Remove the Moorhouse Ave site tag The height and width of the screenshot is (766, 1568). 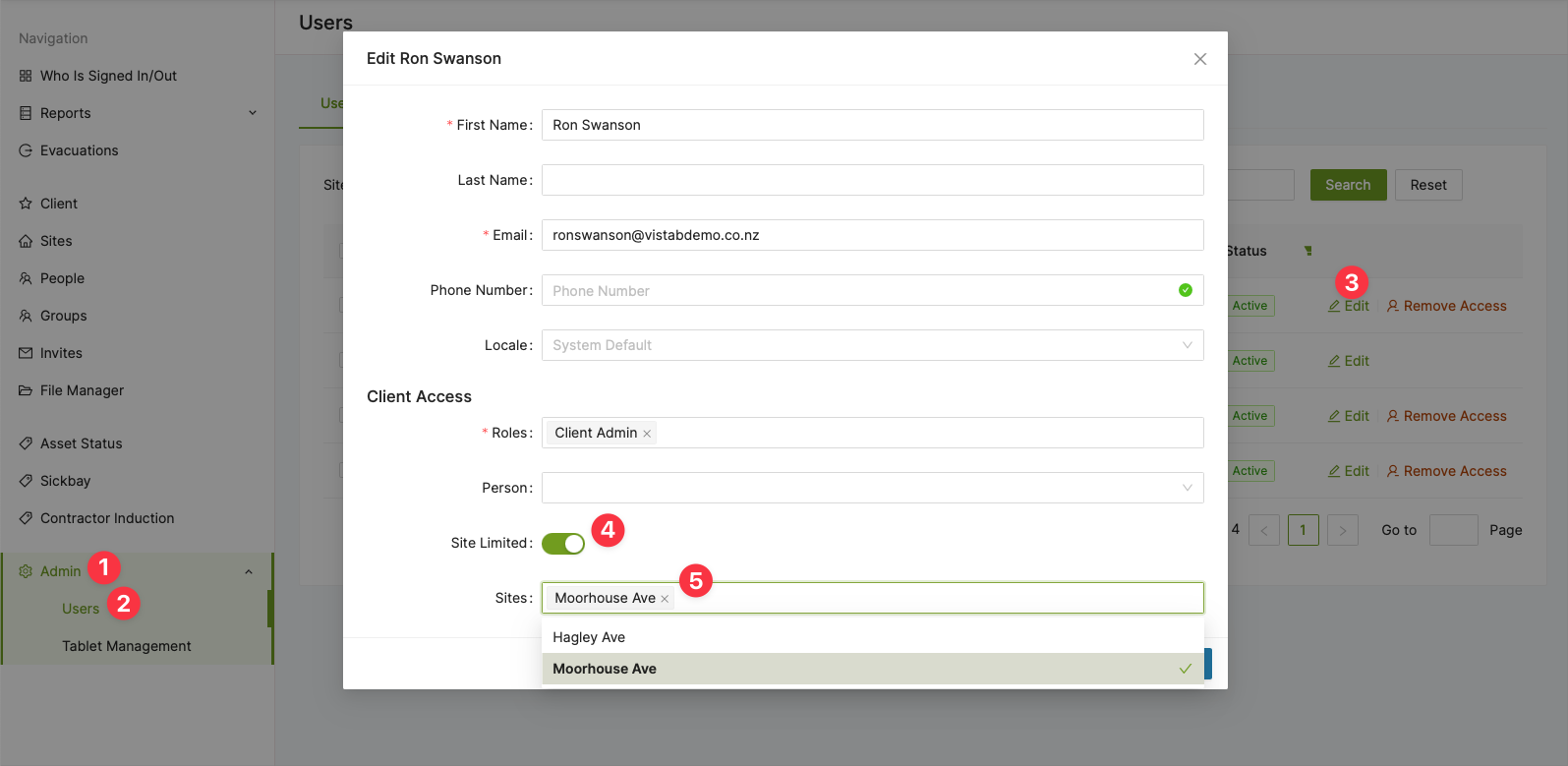(665, 599)
